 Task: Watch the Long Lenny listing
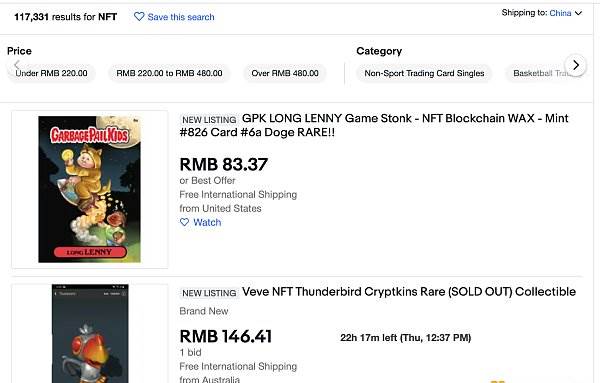click(201, 222)
